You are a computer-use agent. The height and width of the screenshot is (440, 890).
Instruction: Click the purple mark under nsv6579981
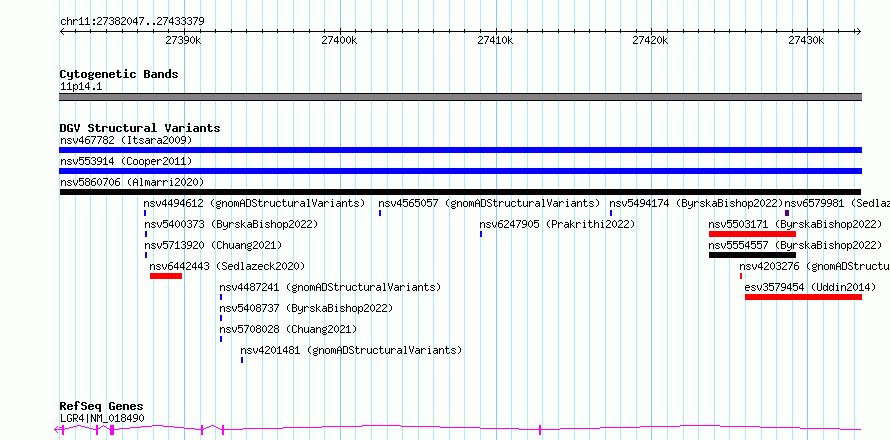click(787, 213)
